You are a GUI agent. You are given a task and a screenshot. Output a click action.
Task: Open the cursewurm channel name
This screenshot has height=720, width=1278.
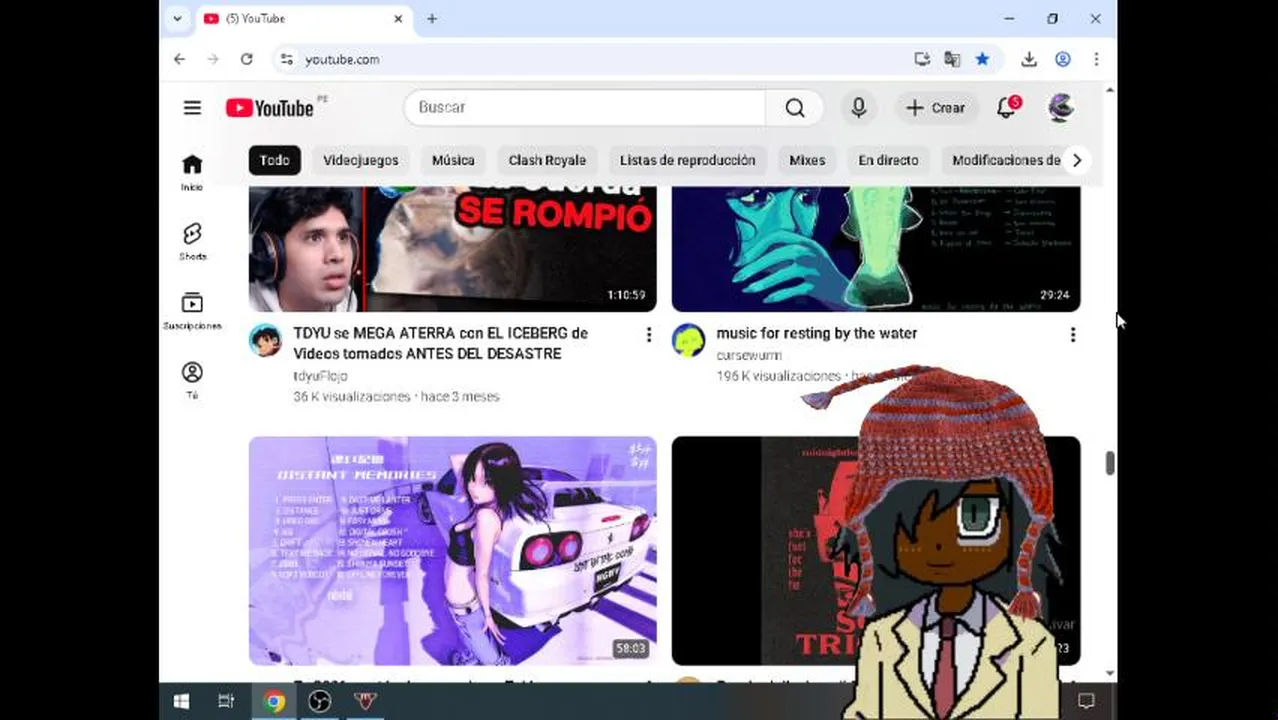(x=749, y=355)
